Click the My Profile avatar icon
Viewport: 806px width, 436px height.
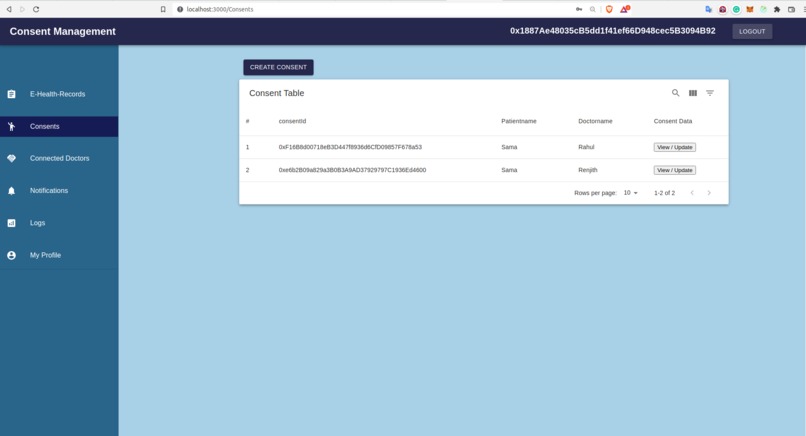(11, 256)
